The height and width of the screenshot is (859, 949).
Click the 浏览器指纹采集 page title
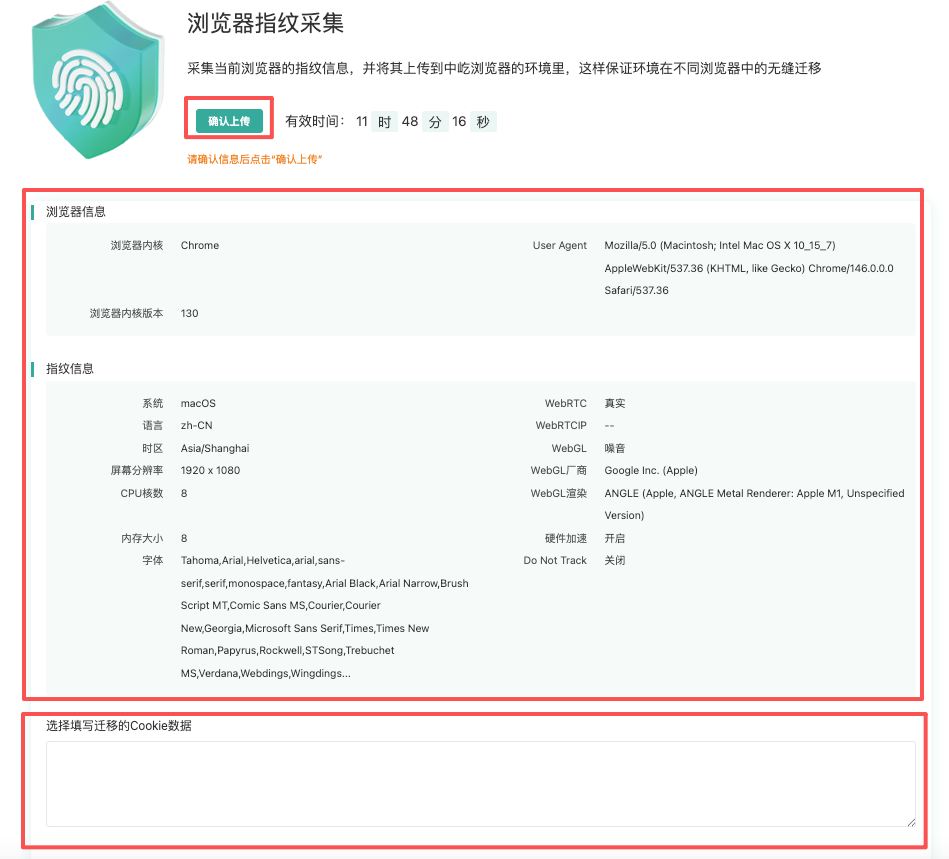click(x=266, y=25)
